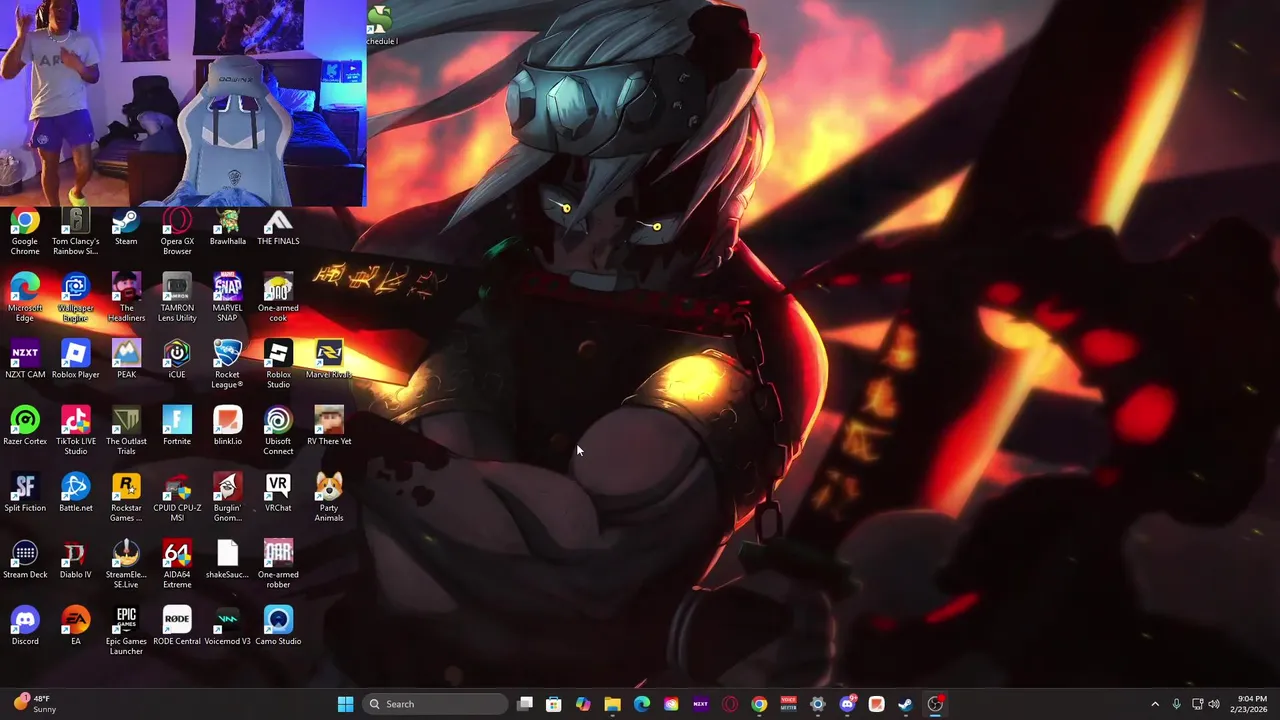
Task: Select the Burglin' Gnomes desktop icon
Action: click(228, 498)
